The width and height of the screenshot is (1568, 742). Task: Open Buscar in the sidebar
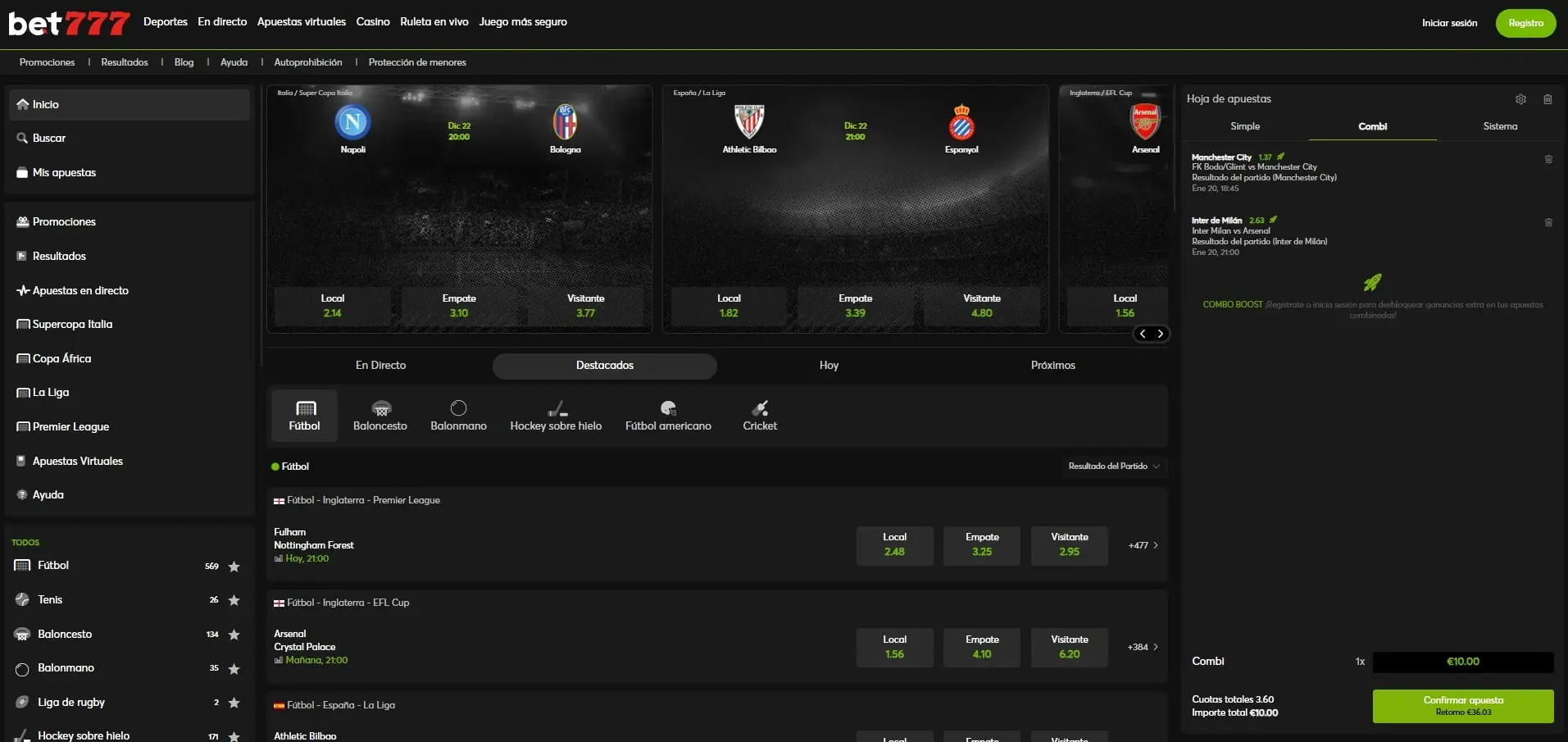pos(130,139)
